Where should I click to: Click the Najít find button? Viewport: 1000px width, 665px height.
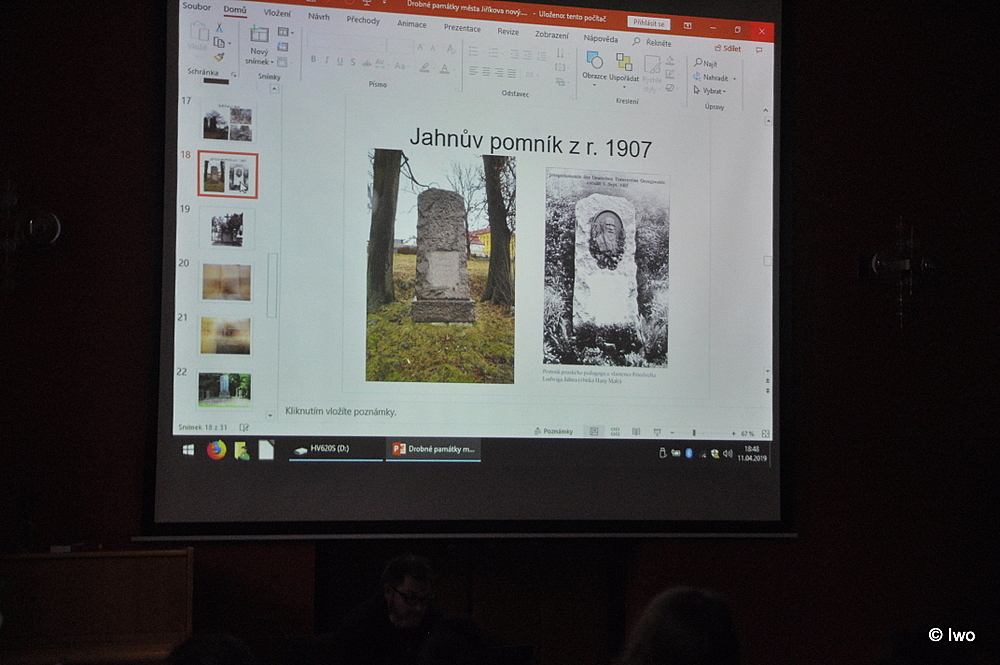pyautogui.click(x=705, y=64)
